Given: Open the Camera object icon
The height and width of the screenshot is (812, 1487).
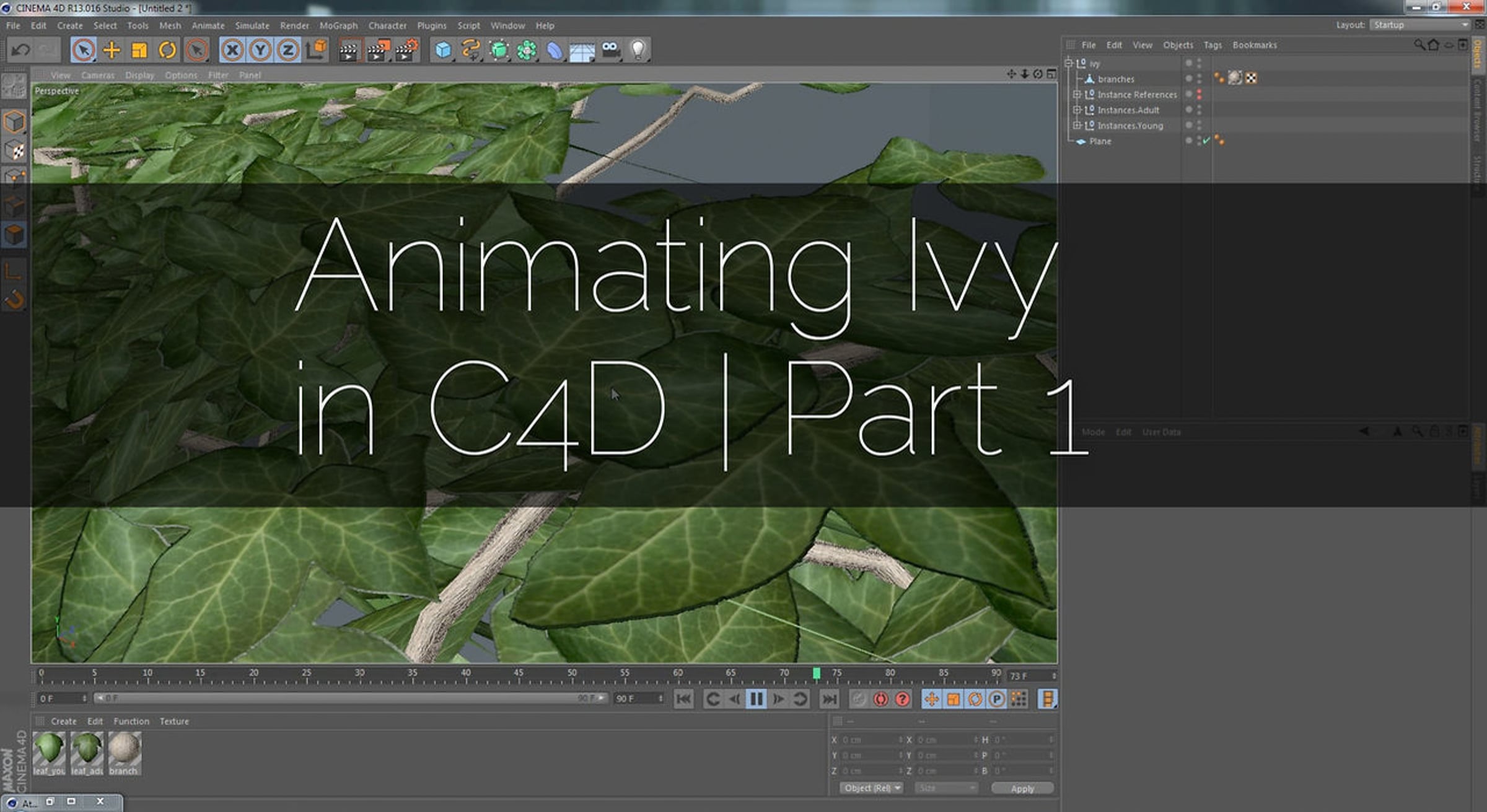Looking at the screenshot, I should [x=610, y=50].
